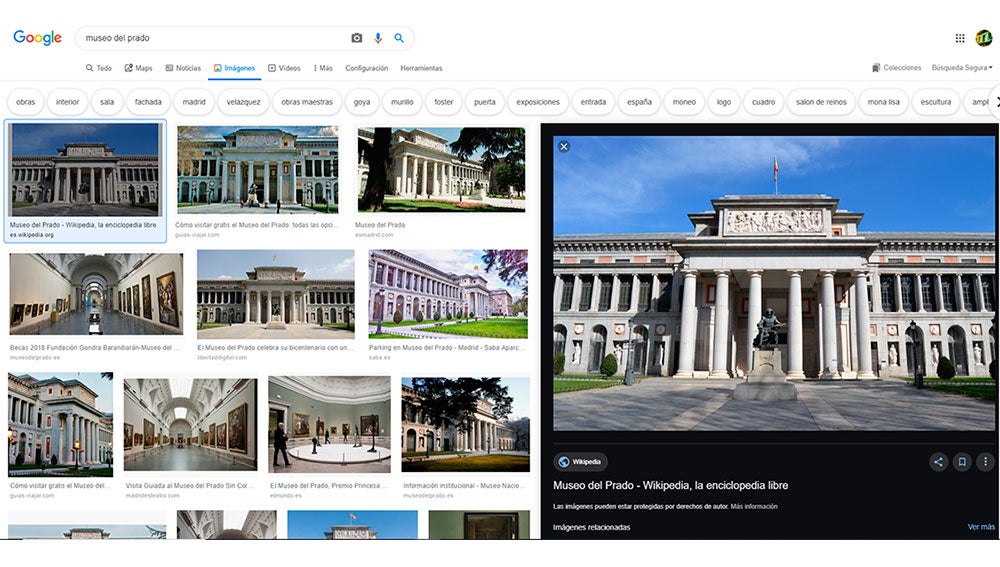The height and width of the screenshot is (567, 1000).
Task: Close the image preview panel
Action: 564,147
